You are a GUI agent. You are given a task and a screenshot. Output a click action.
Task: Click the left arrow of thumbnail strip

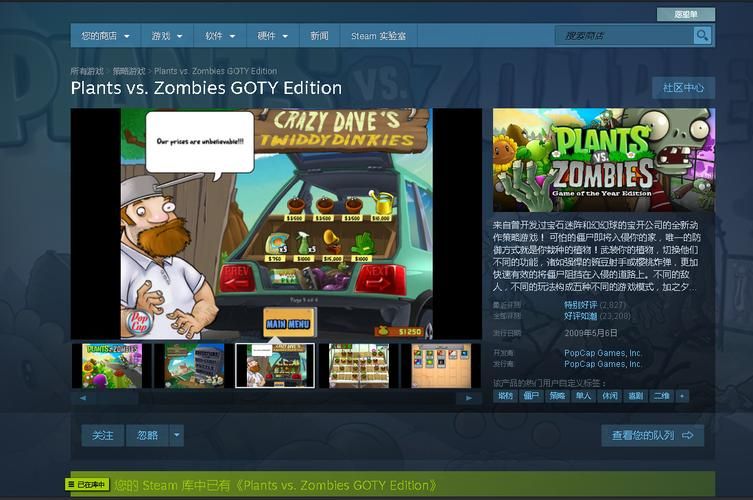[x=83, y=398]
